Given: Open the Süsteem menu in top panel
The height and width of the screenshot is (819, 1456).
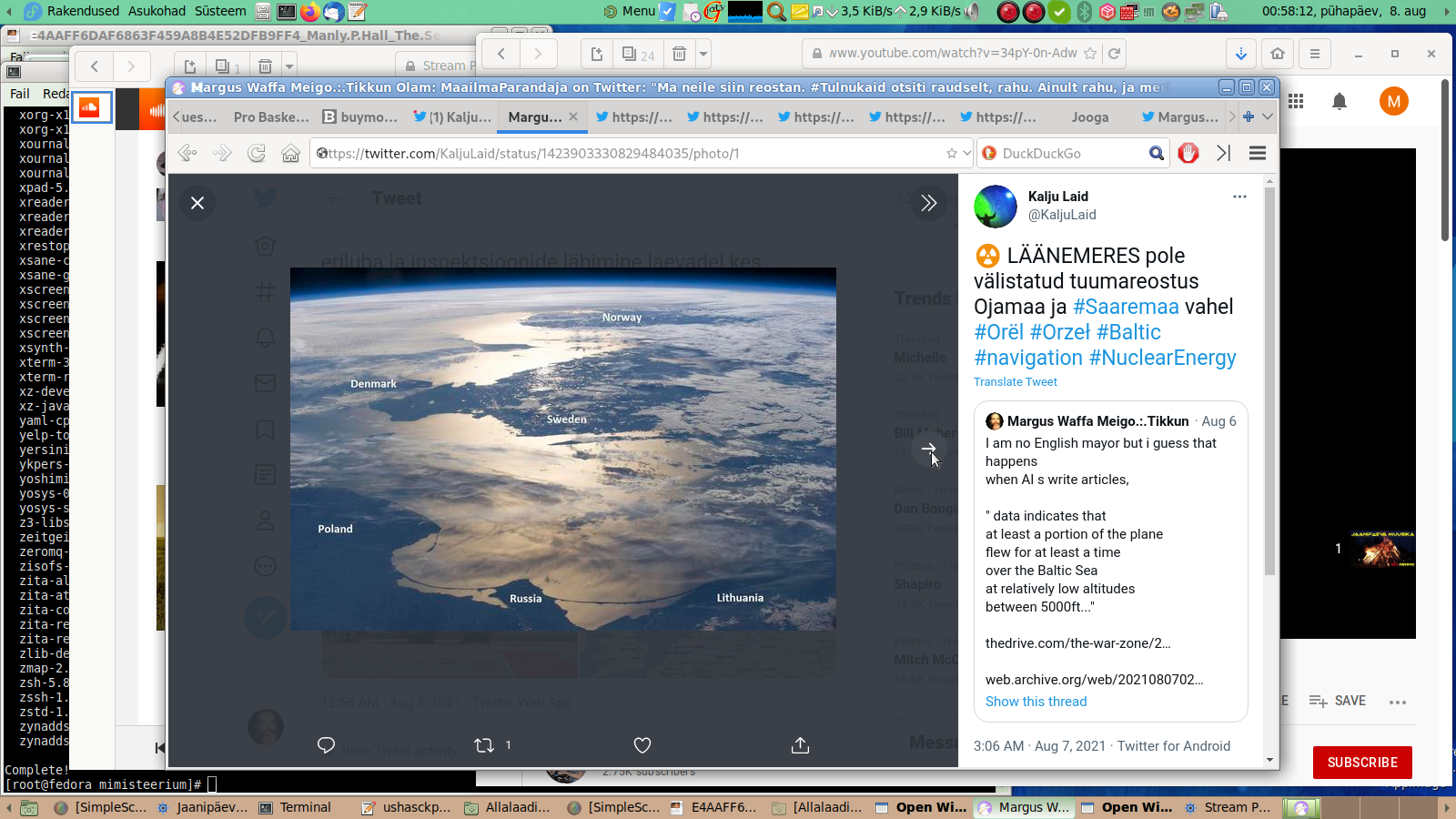Looking at the screenshot, I should (220, 11).
